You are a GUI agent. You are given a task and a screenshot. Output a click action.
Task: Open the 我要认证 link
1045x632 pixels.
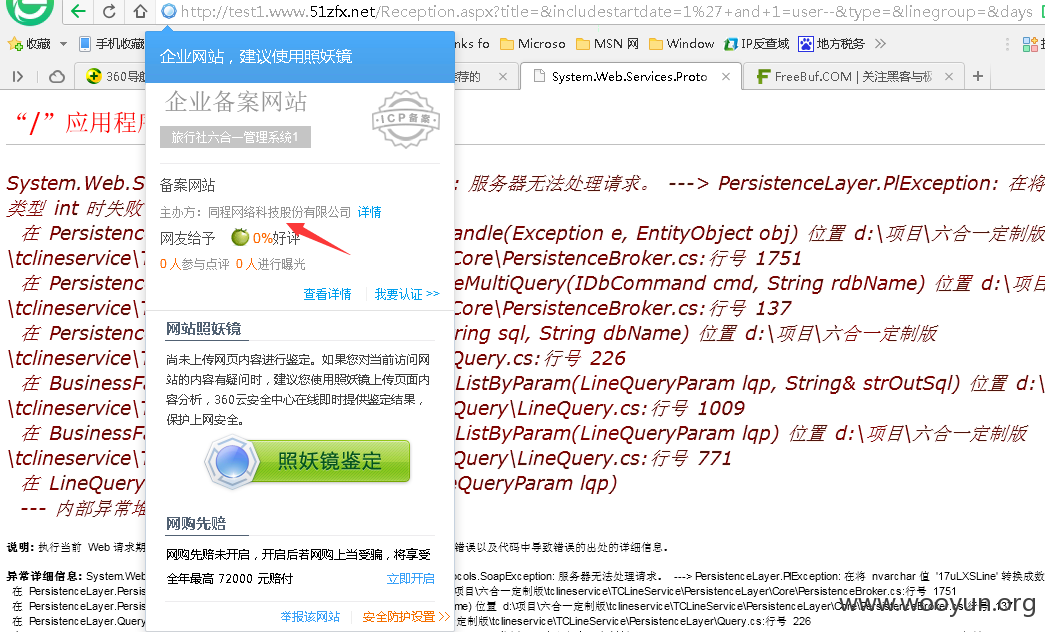tap(407, 294)
